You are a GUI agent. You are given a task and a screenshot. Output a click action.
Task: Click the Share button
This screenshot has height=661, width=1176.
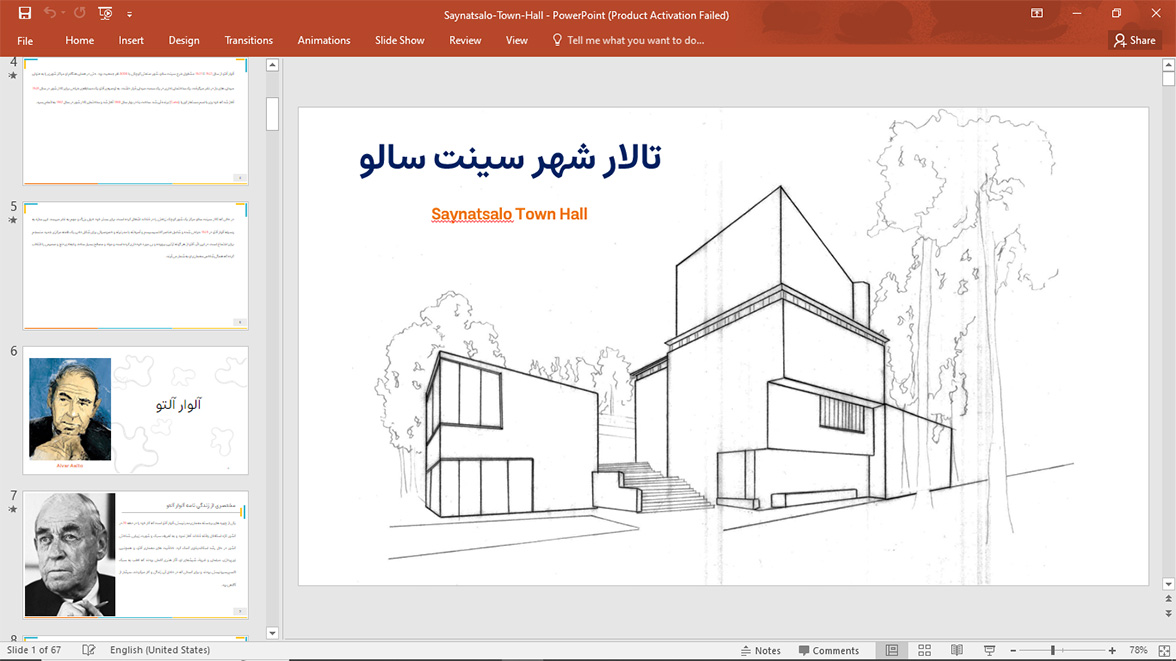[x=1135, y=41]
